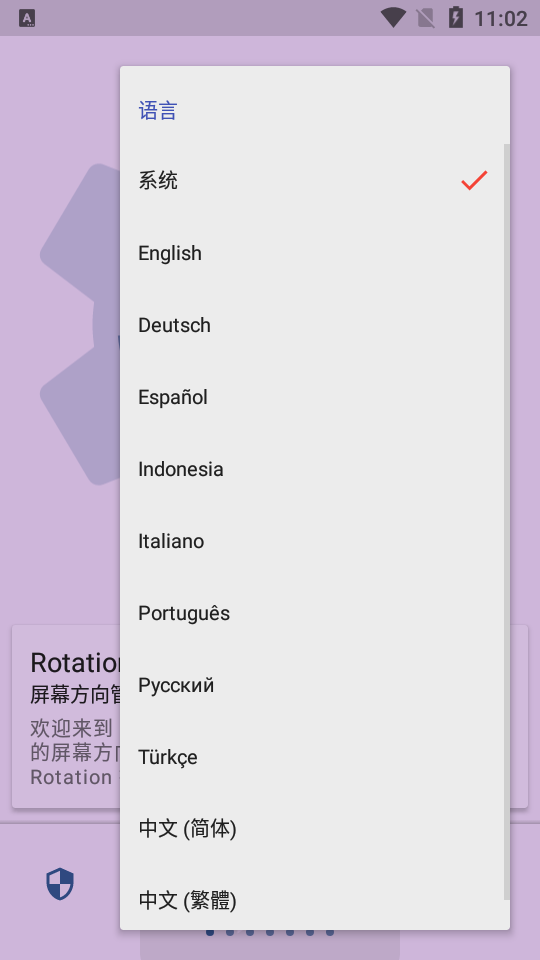Select Italiano from the list

pyautogui.click(x=315, y=541)
